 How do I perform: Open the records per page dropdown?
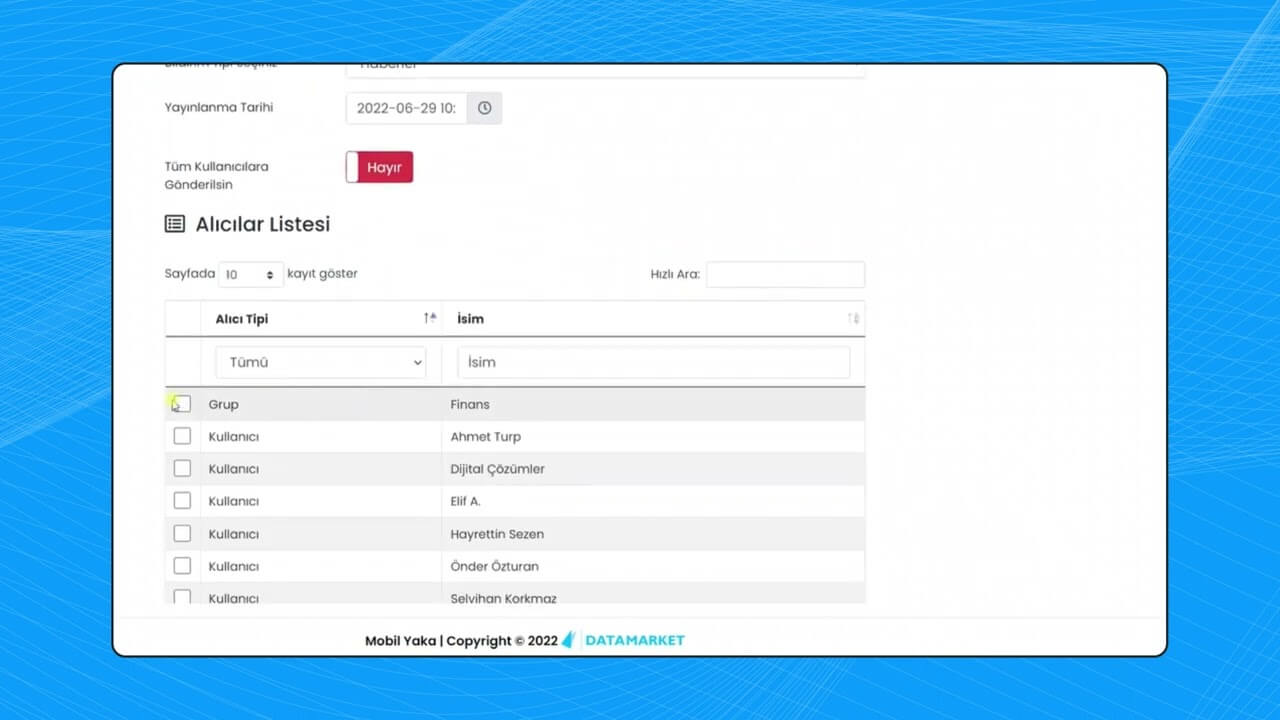click(x=250, y=274)
